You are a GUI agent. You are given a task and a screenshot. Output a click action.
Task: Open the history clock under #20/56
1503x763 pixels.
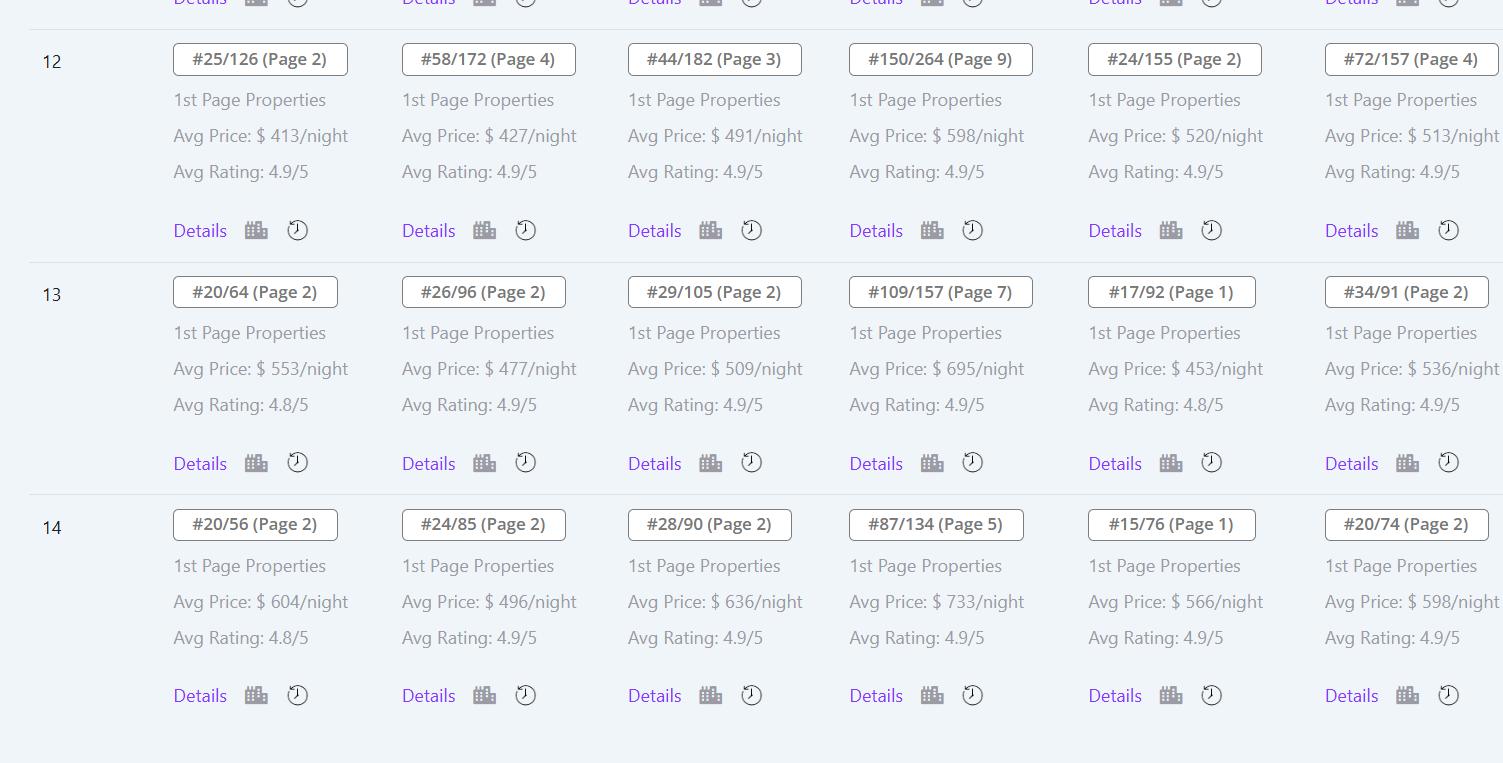tap(298, 695)
